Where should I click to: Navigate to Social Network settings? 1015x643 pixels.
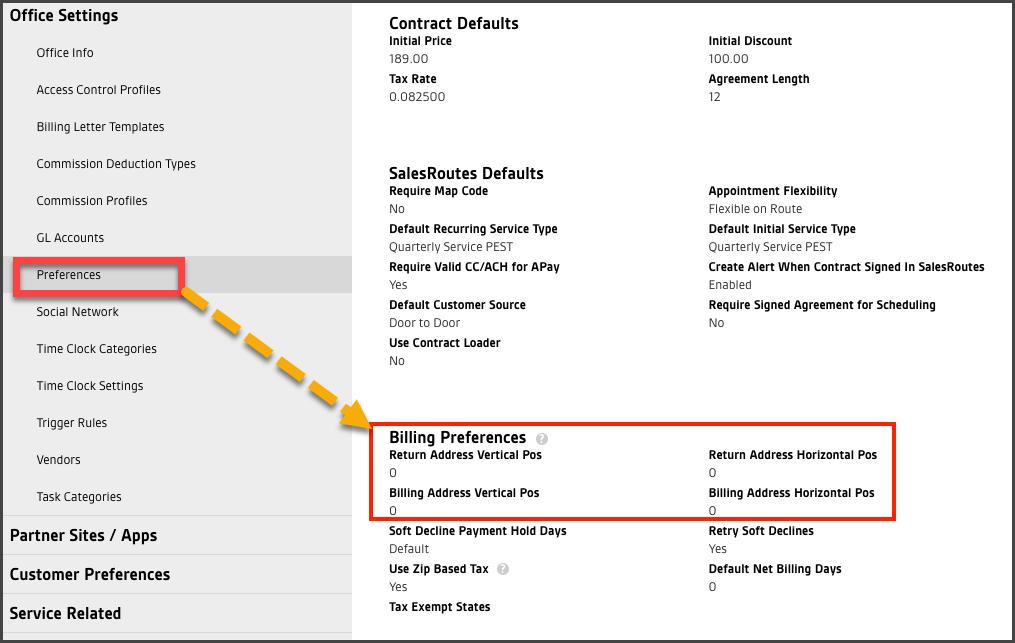(77, 312)
